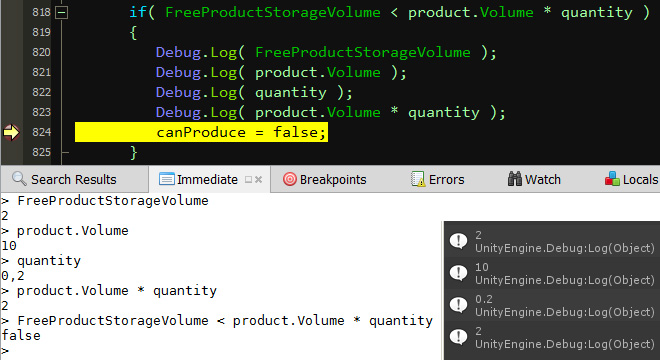Select the first Unity log entry showing 2
Image resolution: width=660 pixels, height=360 pixels.
[x=552, y=241]
